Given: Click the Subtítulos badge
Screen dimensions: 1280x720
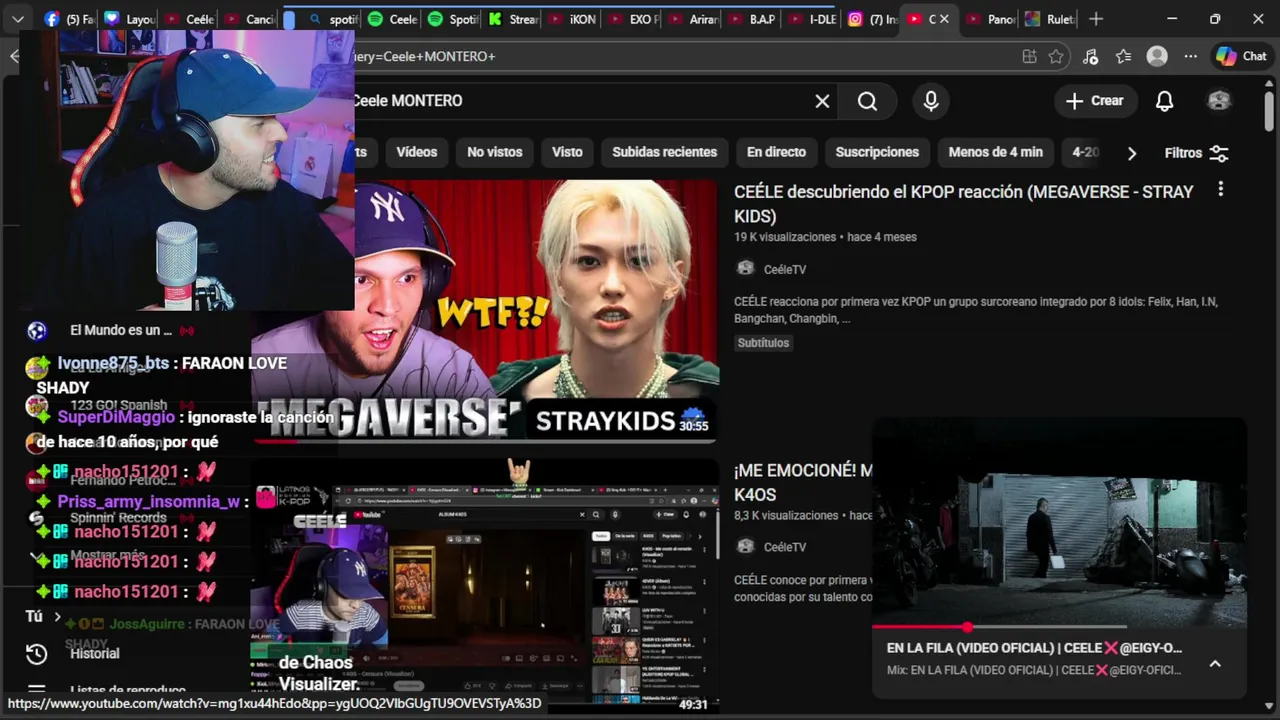Looking at the screenshot, I should point(763,343).
